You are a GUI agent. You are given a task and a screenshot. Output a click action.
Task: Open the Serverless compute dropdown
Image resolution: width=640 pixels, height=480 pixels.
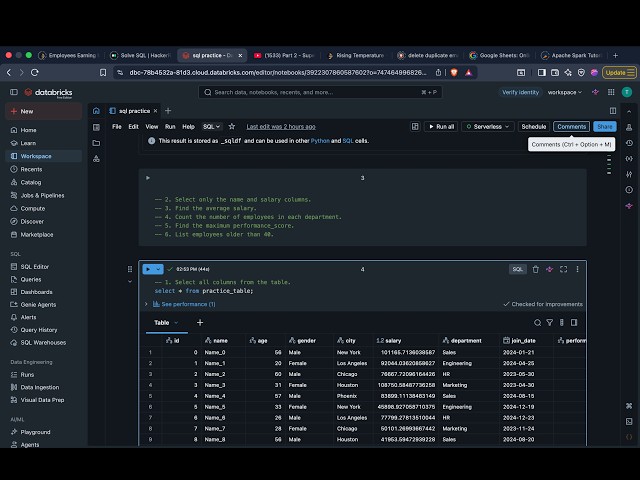[x=488, y=127]
